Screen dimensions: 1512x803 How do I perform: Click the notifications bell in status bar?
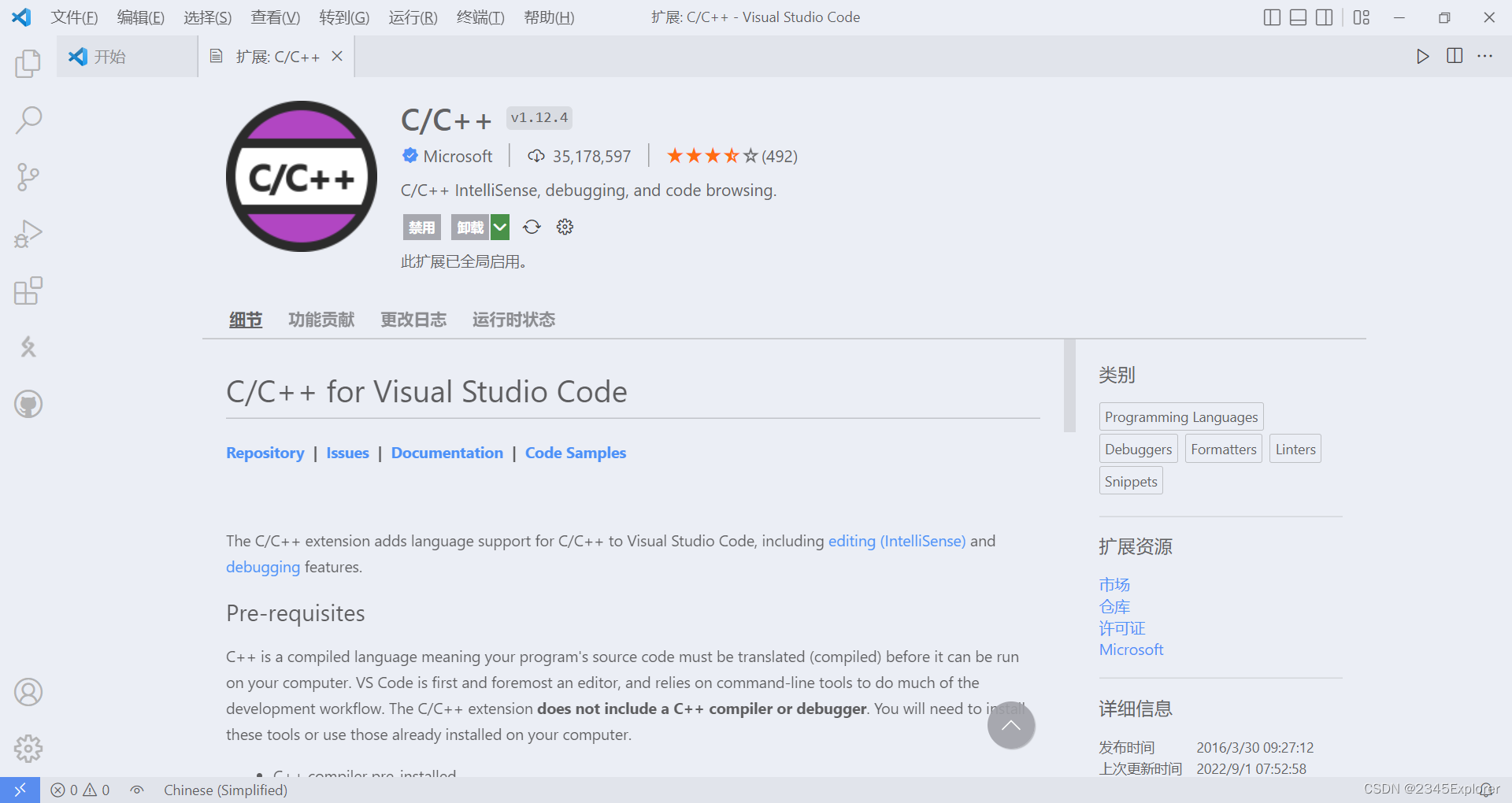pyautogui.click(x=1486, y=790)
